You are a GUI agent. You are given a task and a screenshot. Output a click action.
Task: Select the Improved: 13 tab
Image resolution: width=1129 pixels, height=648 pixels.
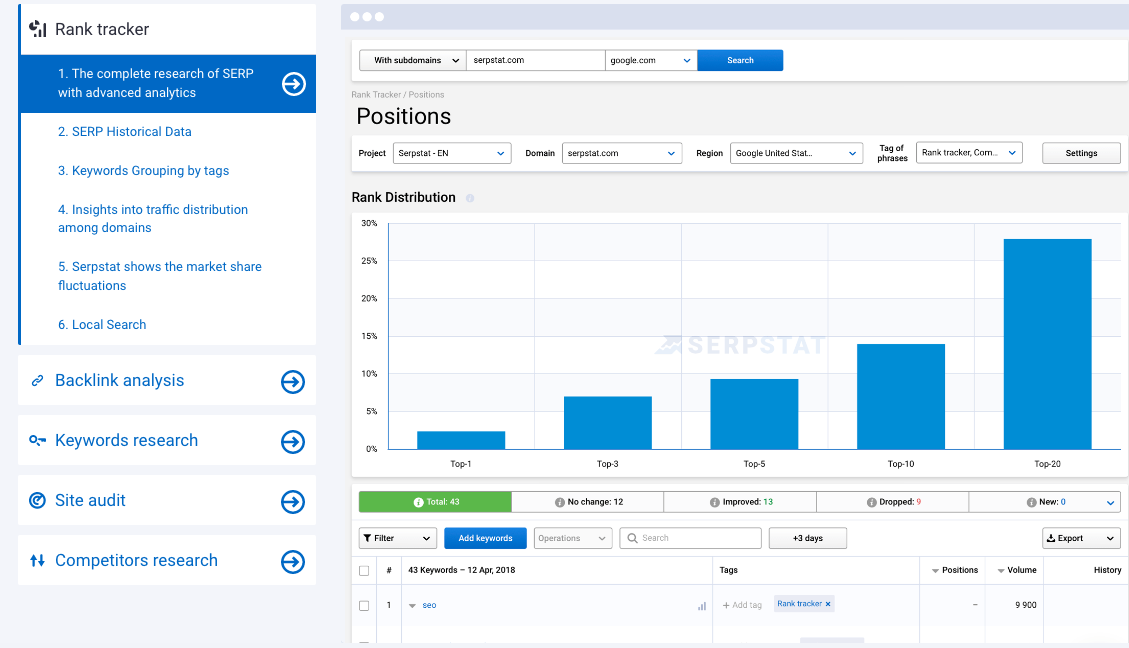click(x=740, y=502)
